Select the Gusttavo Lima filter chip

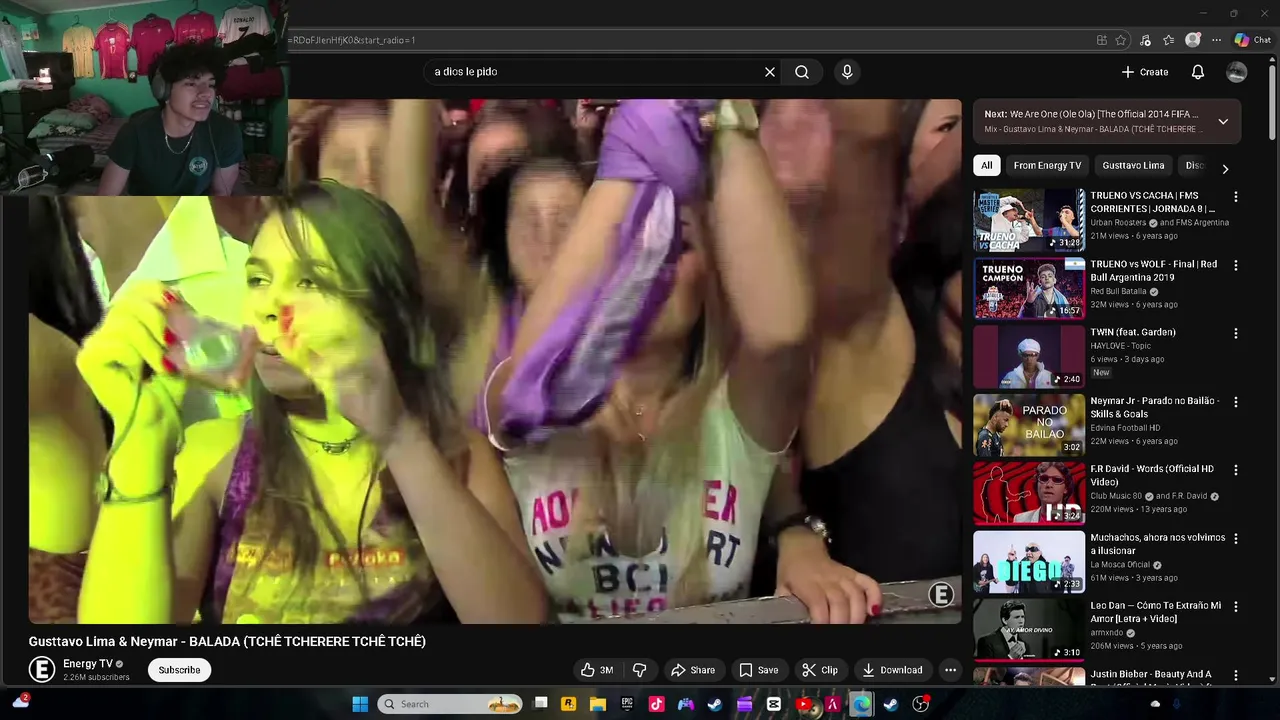1133,166
